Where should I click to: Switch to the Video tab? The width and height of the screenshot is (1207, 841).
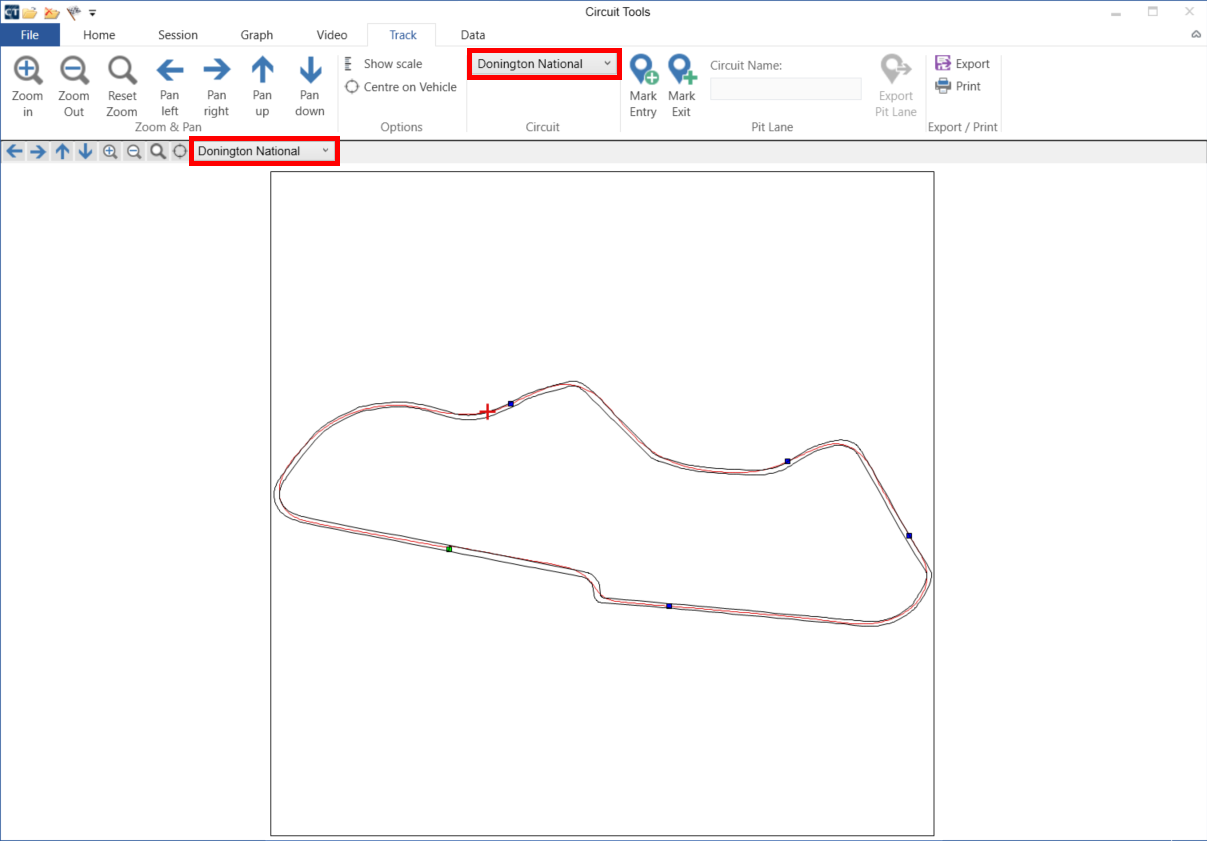point(332,35)
